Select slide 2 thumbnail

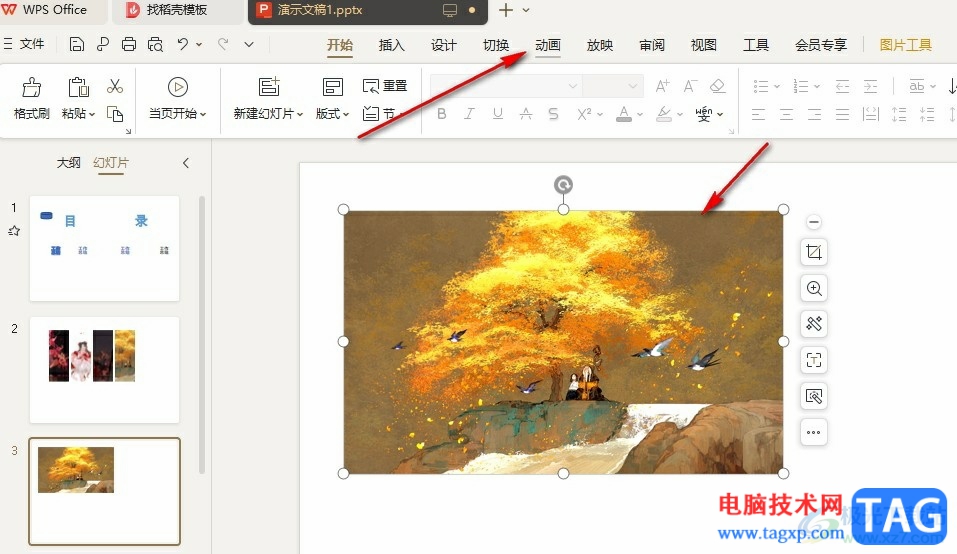coord(104,370)
